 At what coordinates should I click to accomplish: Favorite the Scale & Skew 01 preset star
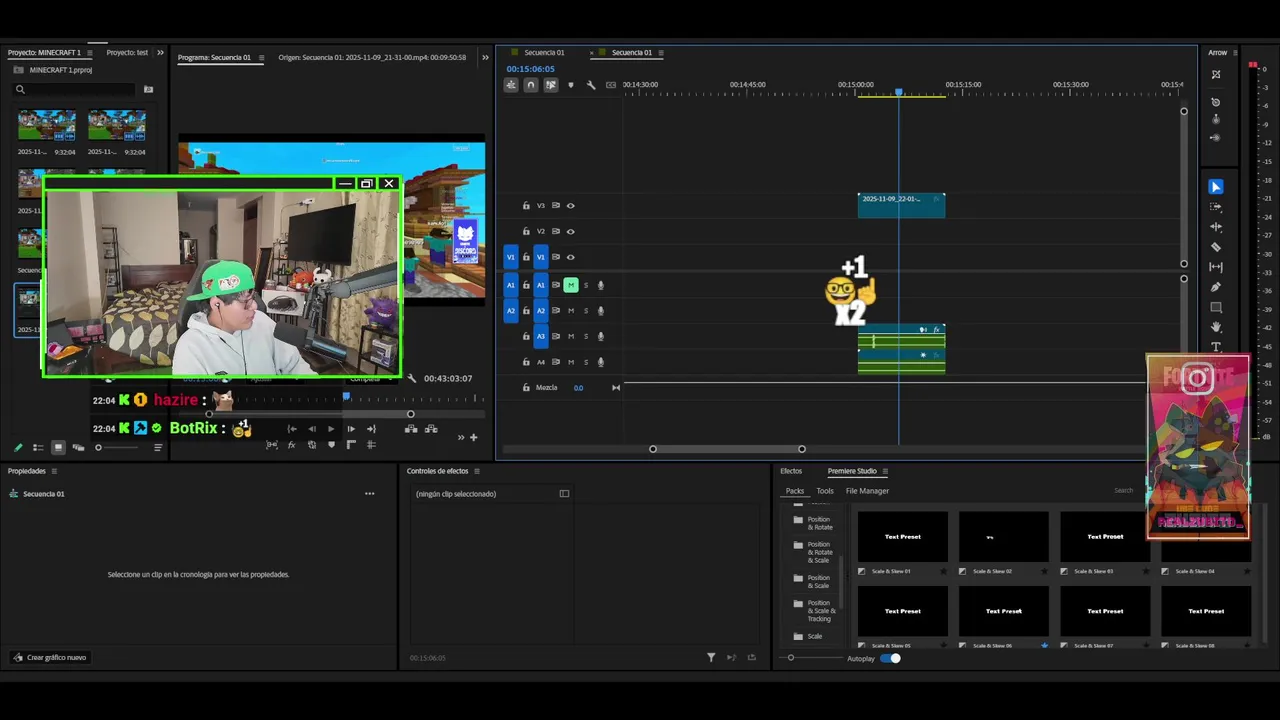point(944,571)
